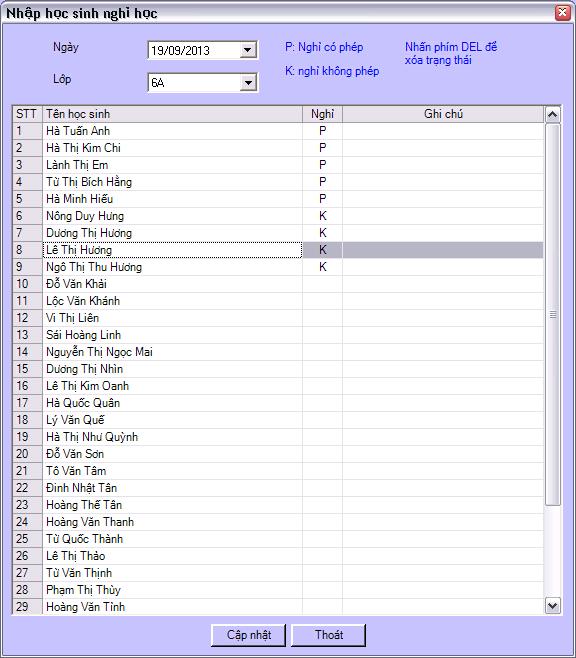Select the Tên học sinh column header
This screenshot has width=576, height=658.
point(172,114)
